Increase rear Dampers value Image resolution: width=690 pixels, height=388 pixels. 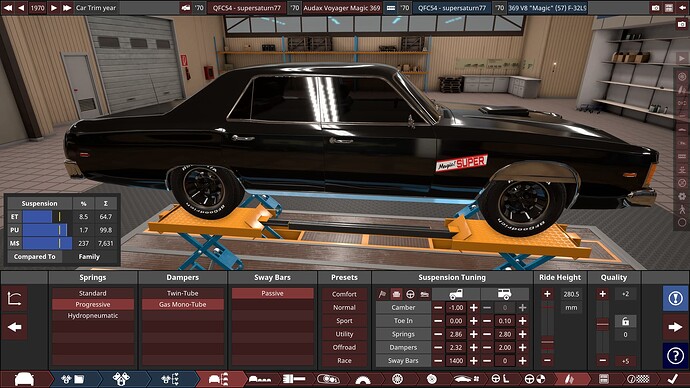(522, 347)
